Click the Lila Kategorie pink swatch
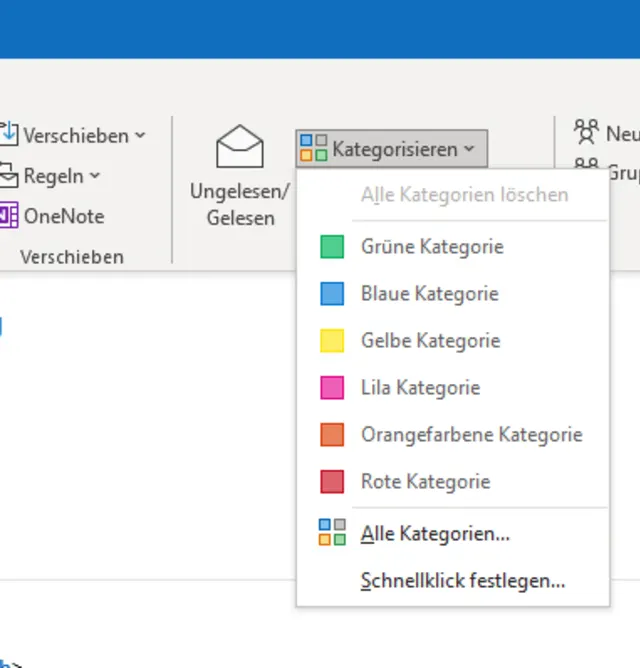The width and height of the screenshot is (640, 668). click(x=332, y=388)
